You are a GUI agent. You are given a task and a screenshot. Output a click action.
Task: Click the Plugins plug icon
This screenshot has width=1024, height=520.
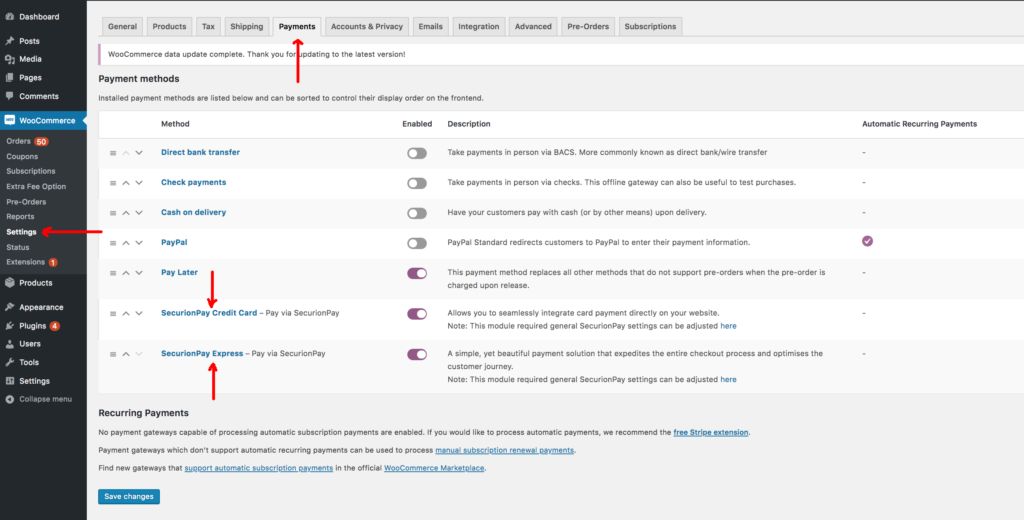pos(10,326)
